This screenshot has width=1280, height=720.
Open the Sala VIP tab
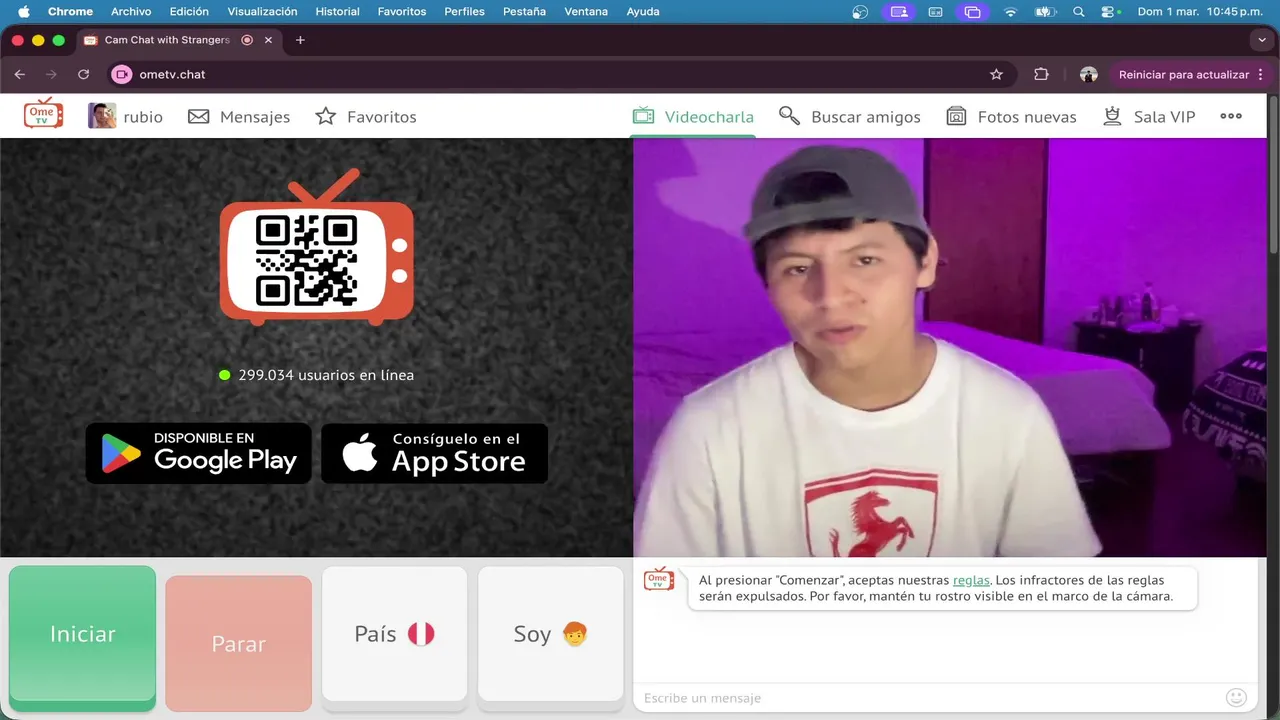tap(1149, 117)
